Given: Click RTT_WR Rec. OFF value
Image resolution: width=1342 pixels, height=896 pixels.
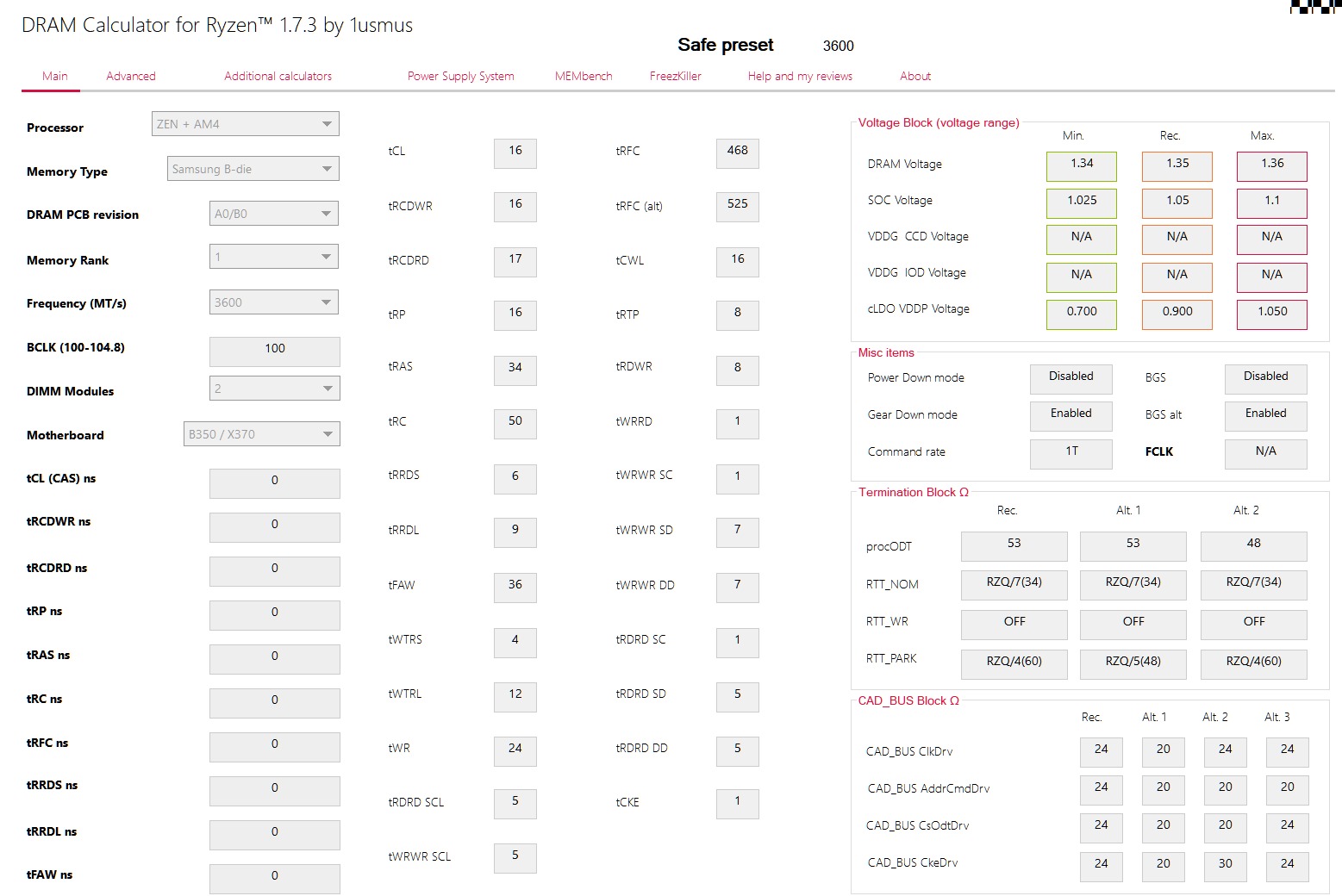Looking at the screenshot, I should coord(1014,625).
